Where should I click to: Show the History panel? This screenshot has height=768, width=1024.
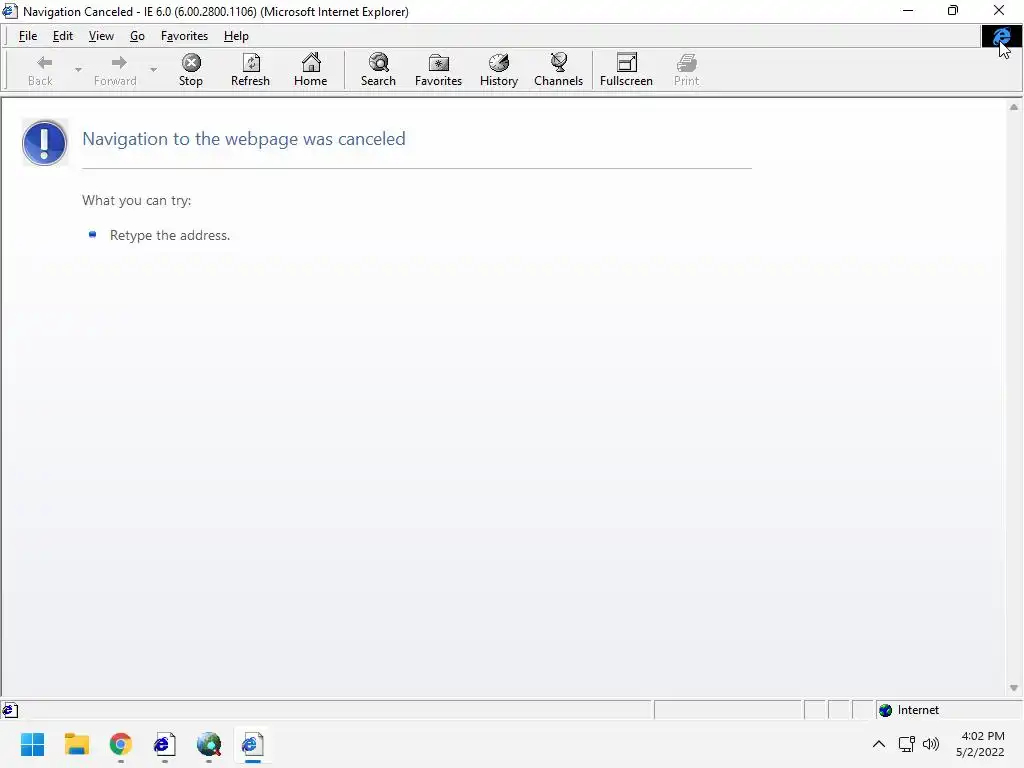499,71
